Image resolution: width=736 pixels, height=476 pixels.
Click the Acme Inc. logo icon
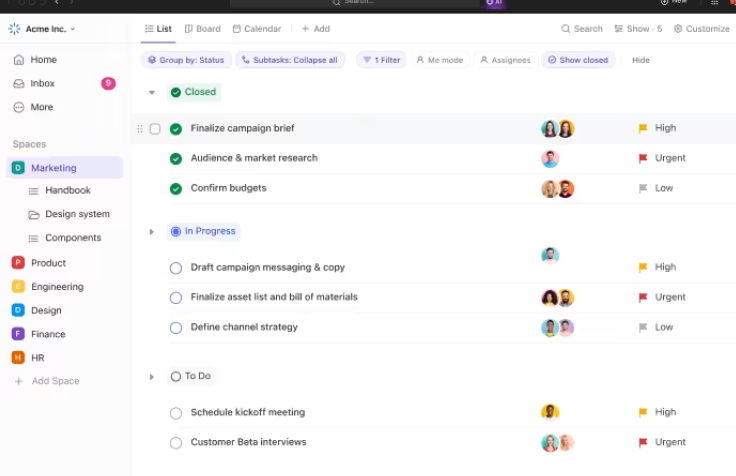(15, 29)
